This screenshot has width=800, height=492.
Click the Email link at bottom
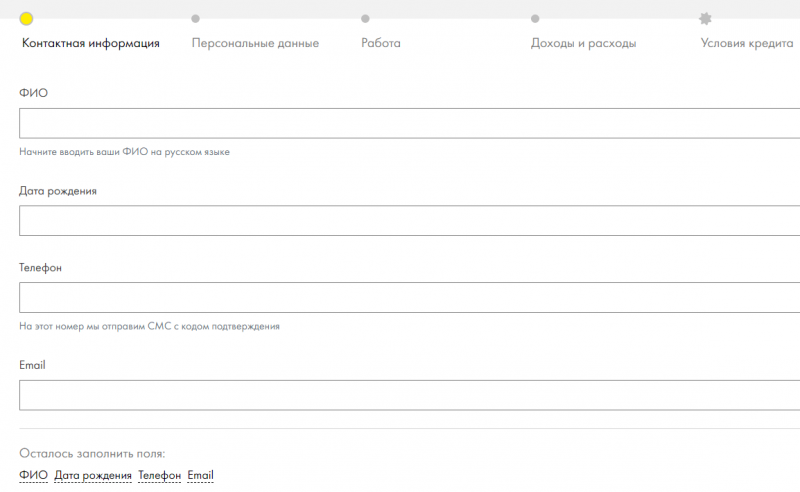[201, 475]
